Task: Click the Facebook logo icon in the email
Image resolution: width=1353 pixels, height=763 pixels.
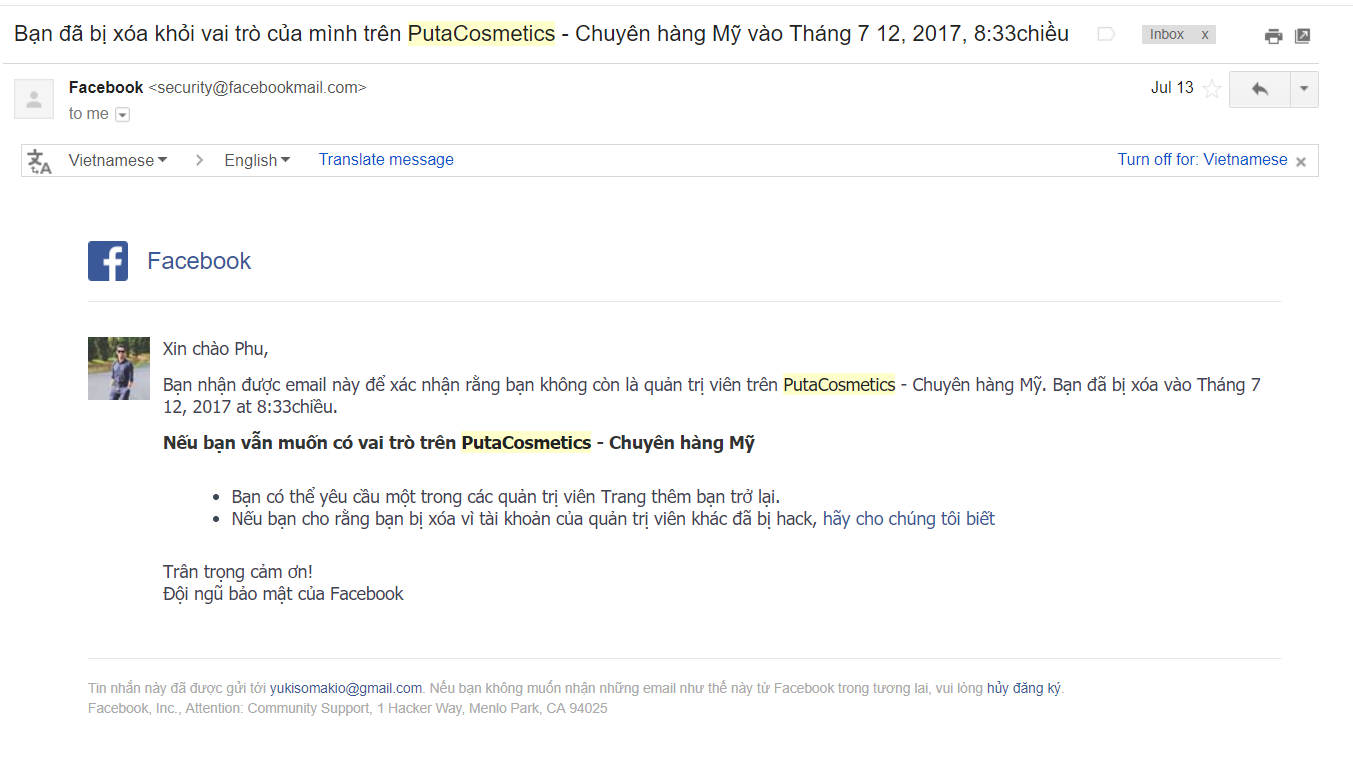Action: 108,261
